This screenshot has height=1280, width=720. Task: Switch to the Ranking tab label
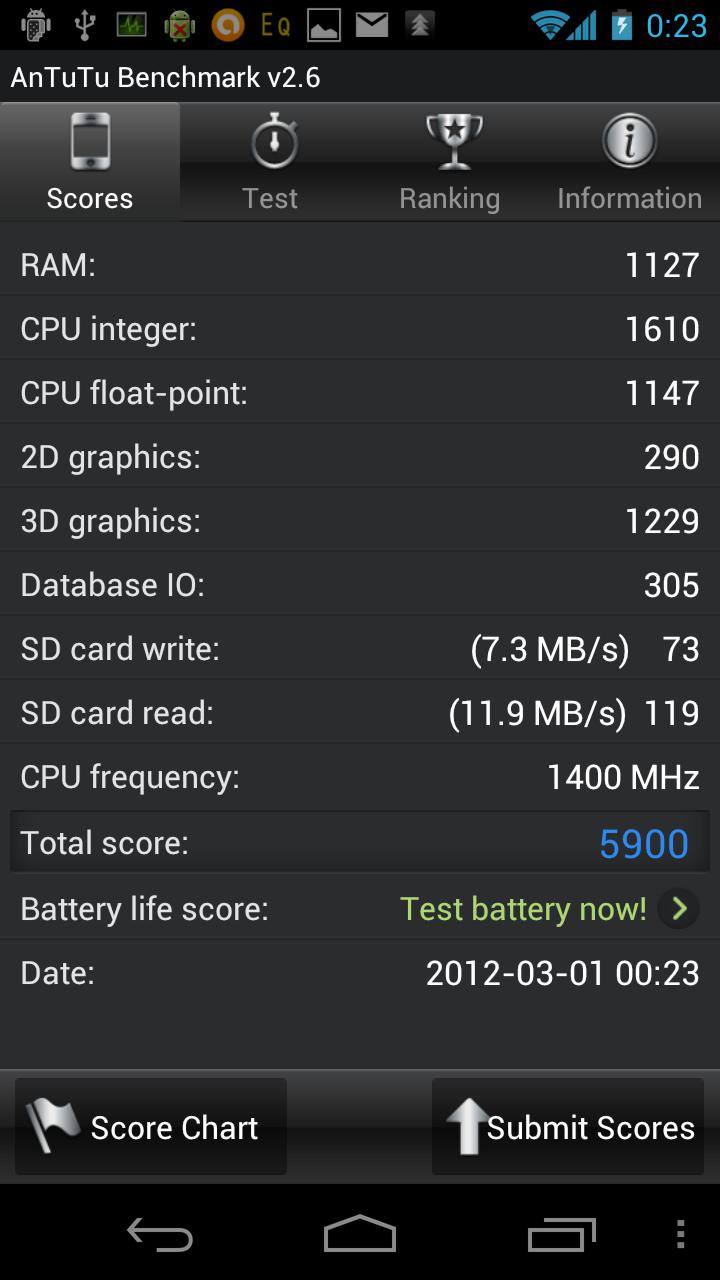[449, 198]
